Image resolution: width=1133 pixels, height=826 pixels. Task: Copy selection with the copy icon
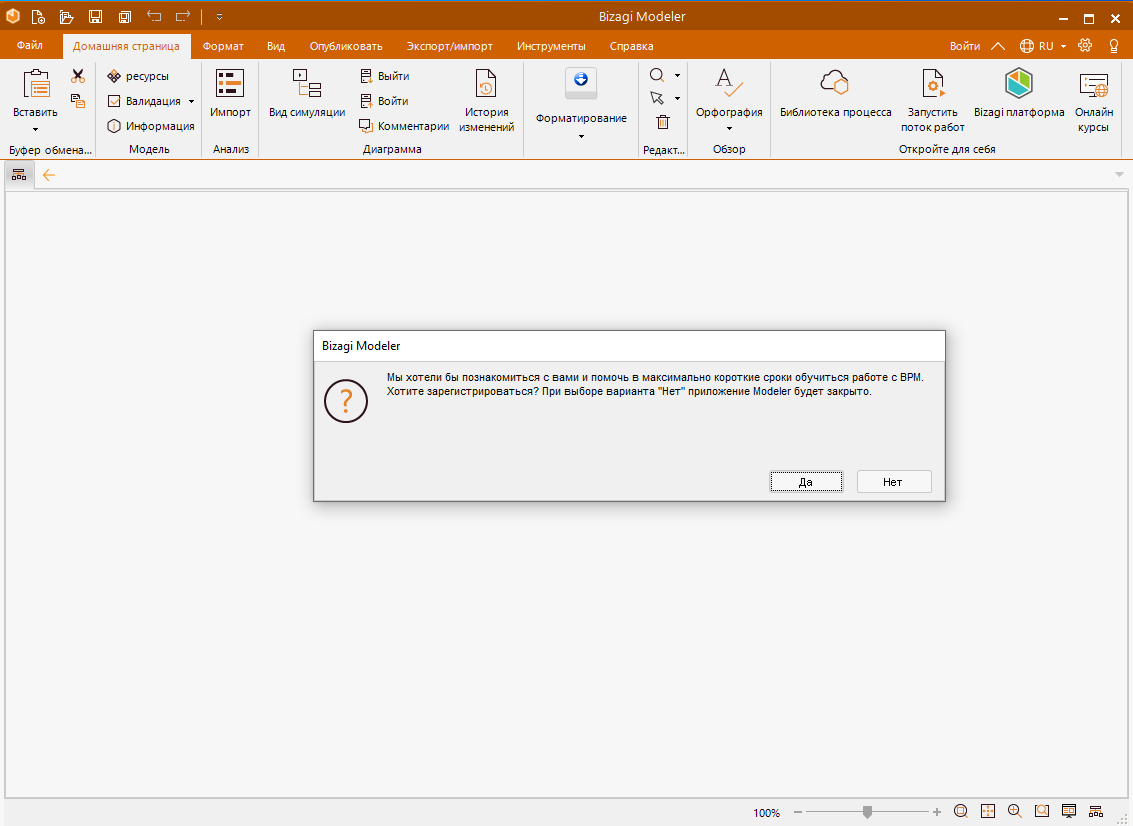[x=78, y=101]
